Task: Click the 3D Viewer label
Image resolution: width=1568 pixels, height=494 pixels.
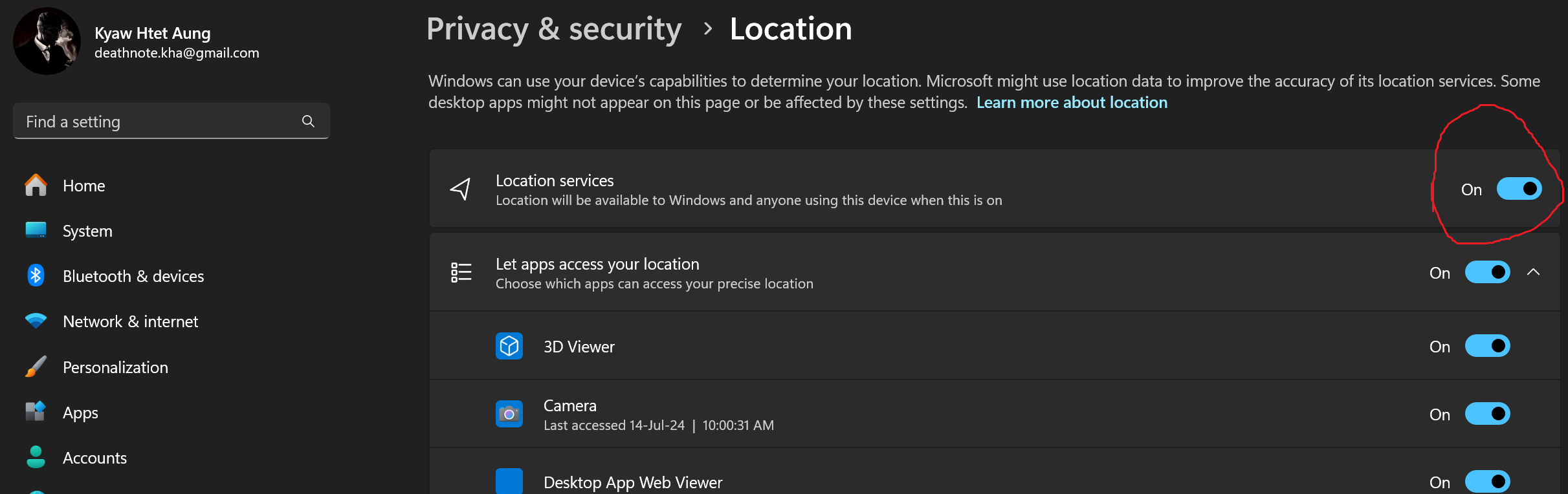Action: 579,347
